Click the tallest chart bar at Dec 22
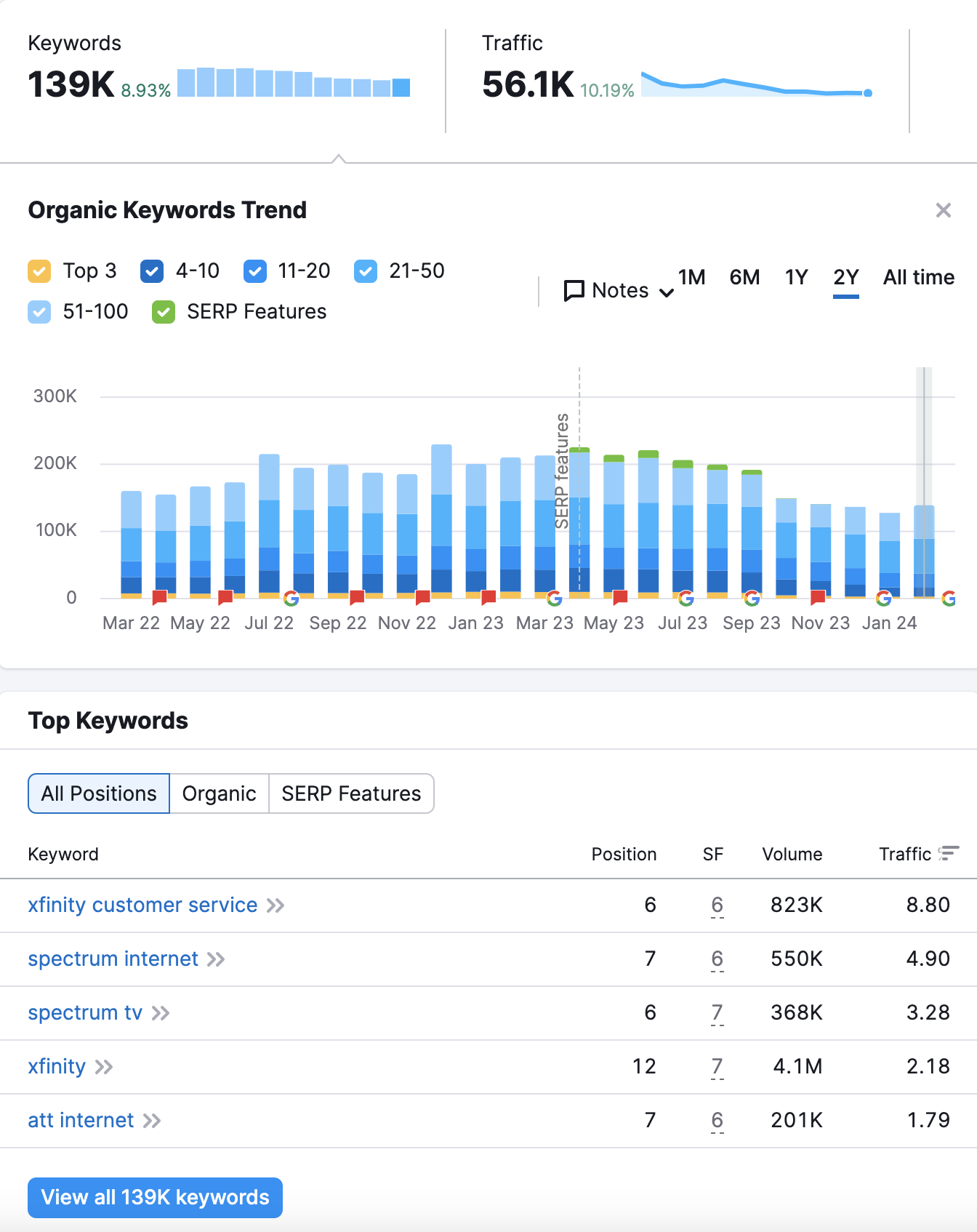Viewport: 977px width, 1232px height. pos(441,521)
